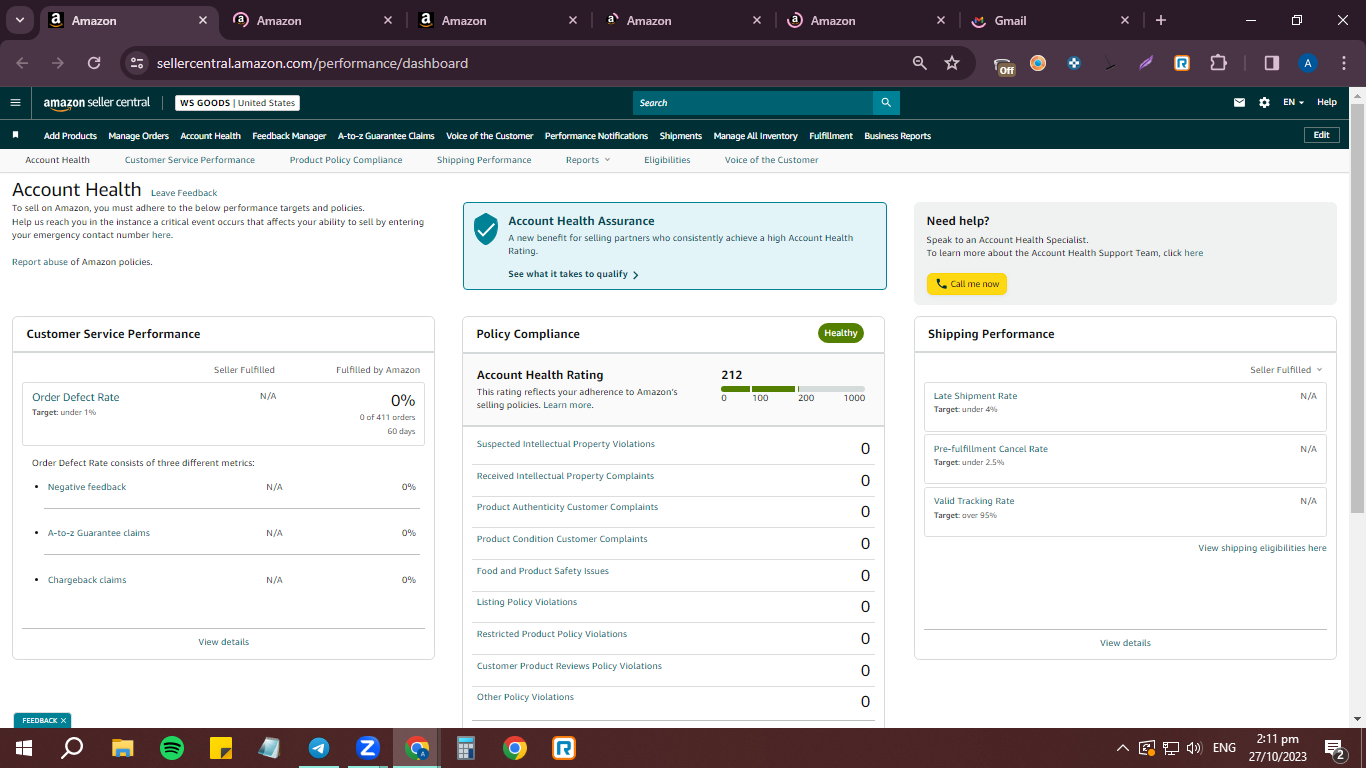The width and height of the screenshot is (1366, 768).
Task: Open the WS GOODS United States account switcher
Action: (238, 103)
